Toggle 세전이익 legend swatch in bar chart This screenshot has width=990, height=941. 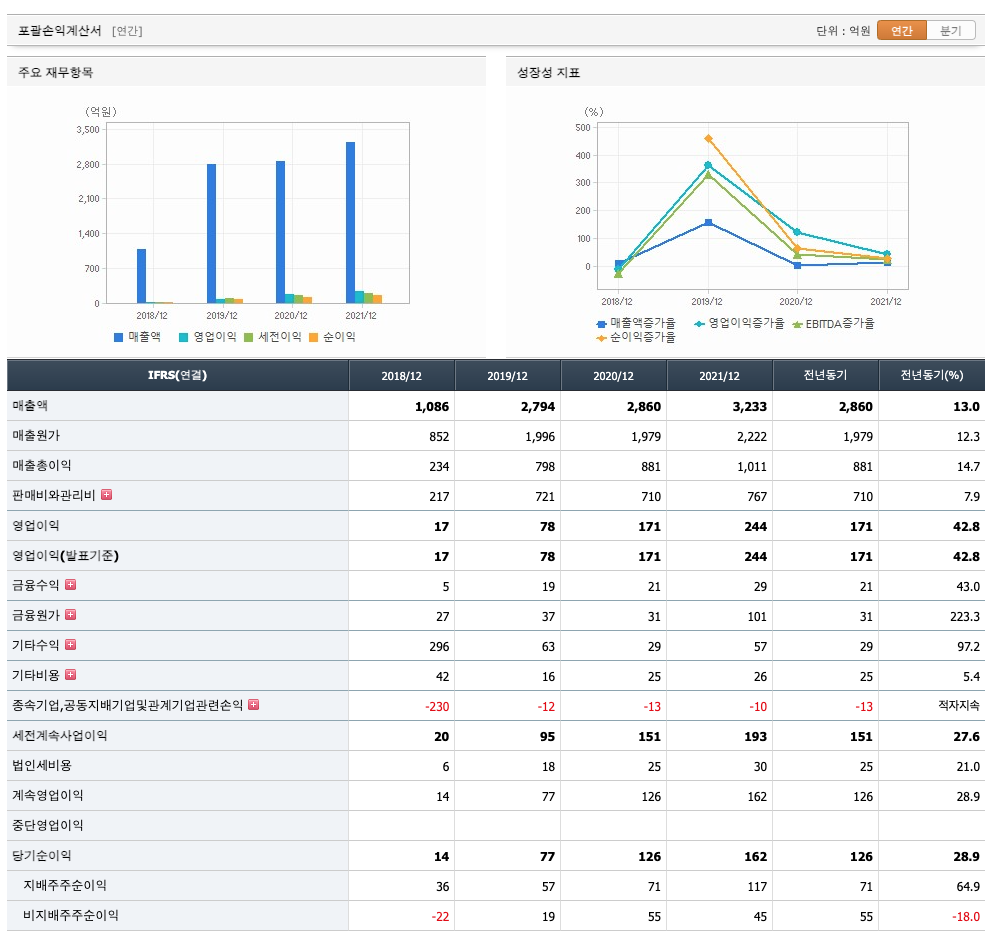point(248,337)
